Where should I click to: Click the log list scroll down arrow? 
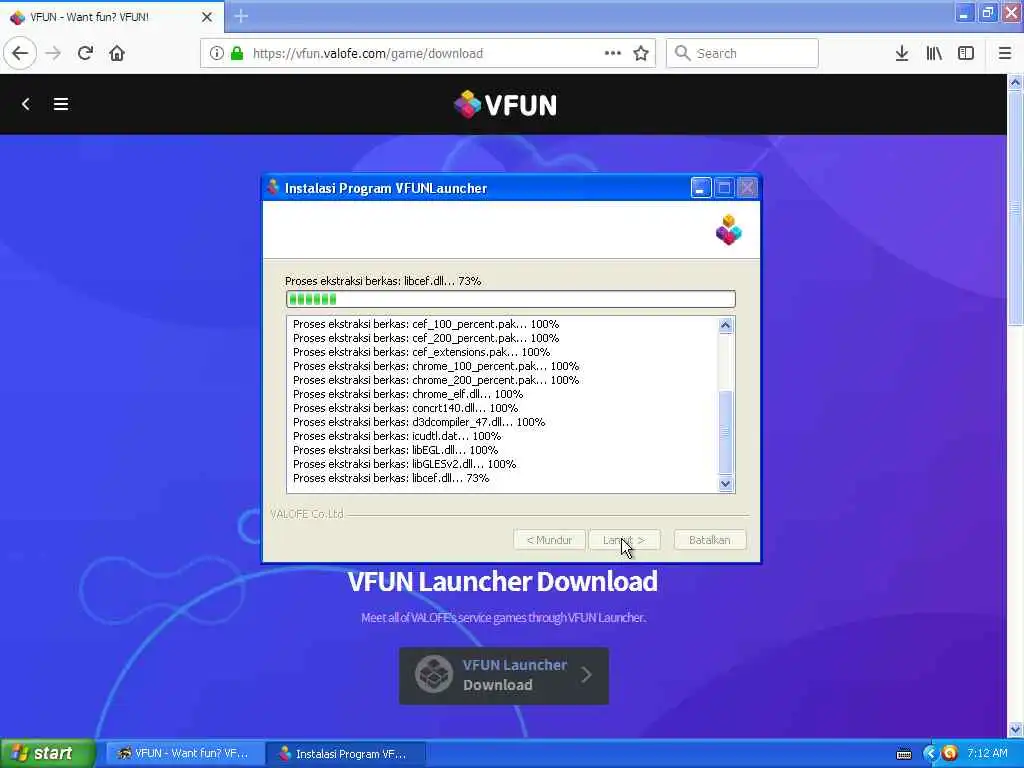(726, 484)
